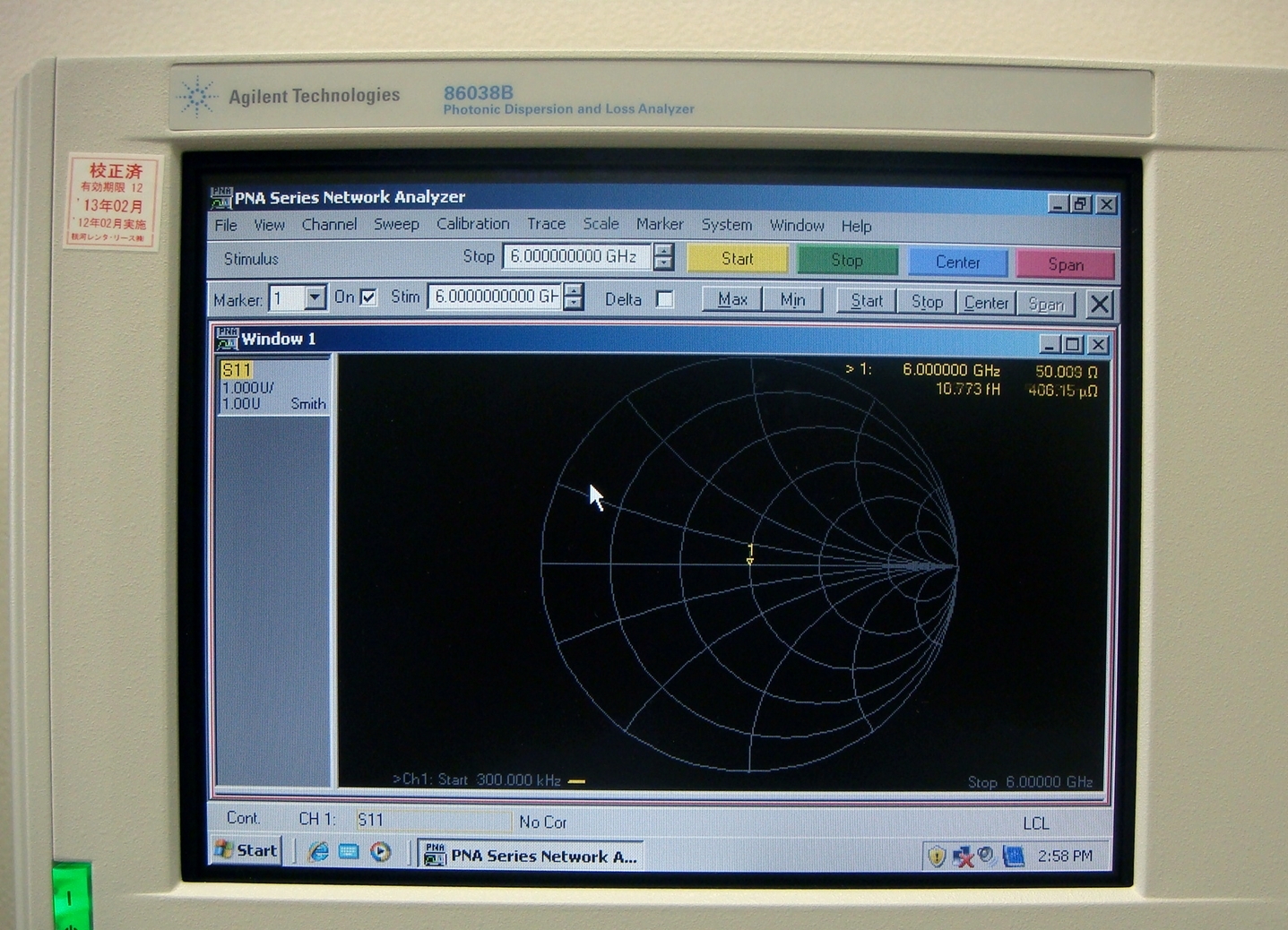
Task: Click the Stop frequency input field
Action: point(577,256)
